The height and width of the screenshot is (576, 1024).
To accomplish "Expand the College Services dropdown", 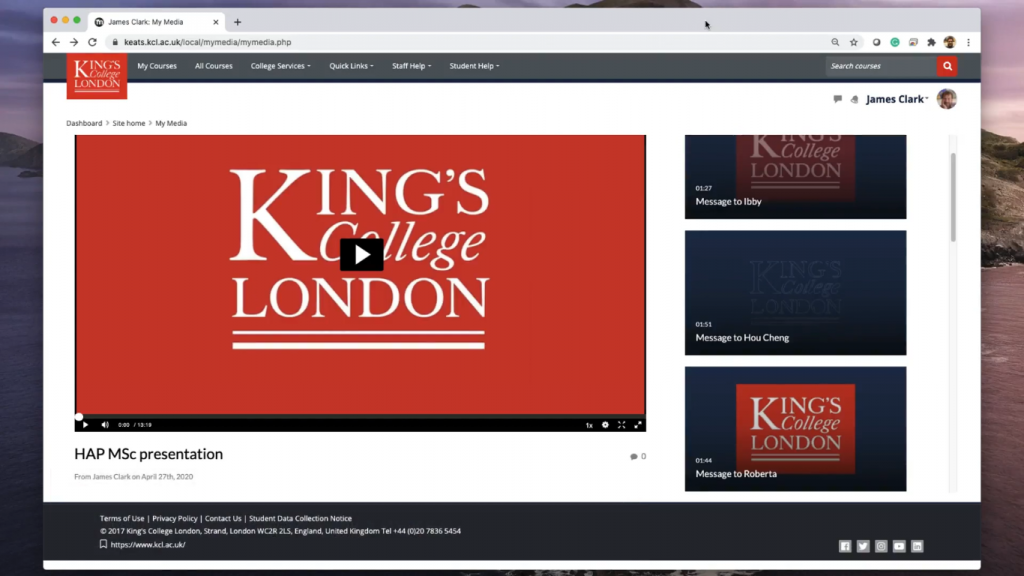I will point(281,66).
